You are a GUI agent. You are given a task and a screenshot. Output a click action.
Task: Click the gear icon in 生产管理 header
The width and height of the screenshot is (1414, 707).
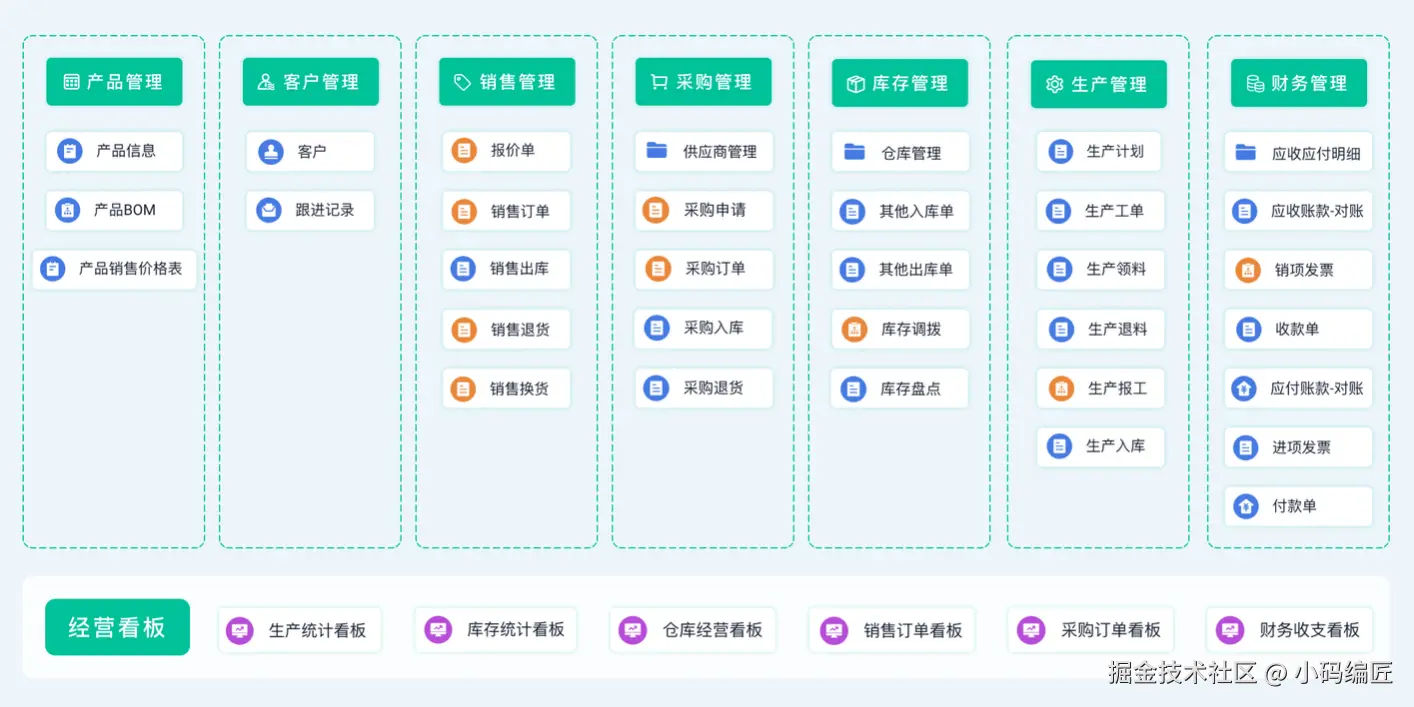1054,84
